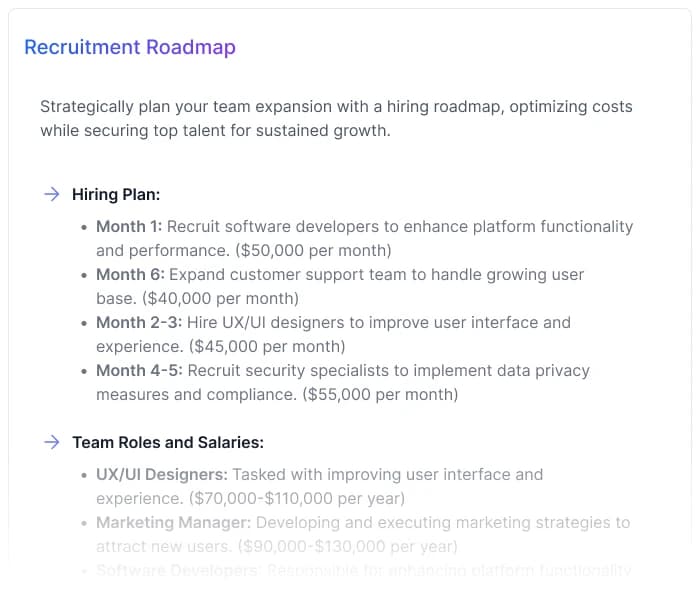This screenshot has height=600, width=700.
Task: Click the $40,000 per month figure
Action: click(x=221, y=298)
